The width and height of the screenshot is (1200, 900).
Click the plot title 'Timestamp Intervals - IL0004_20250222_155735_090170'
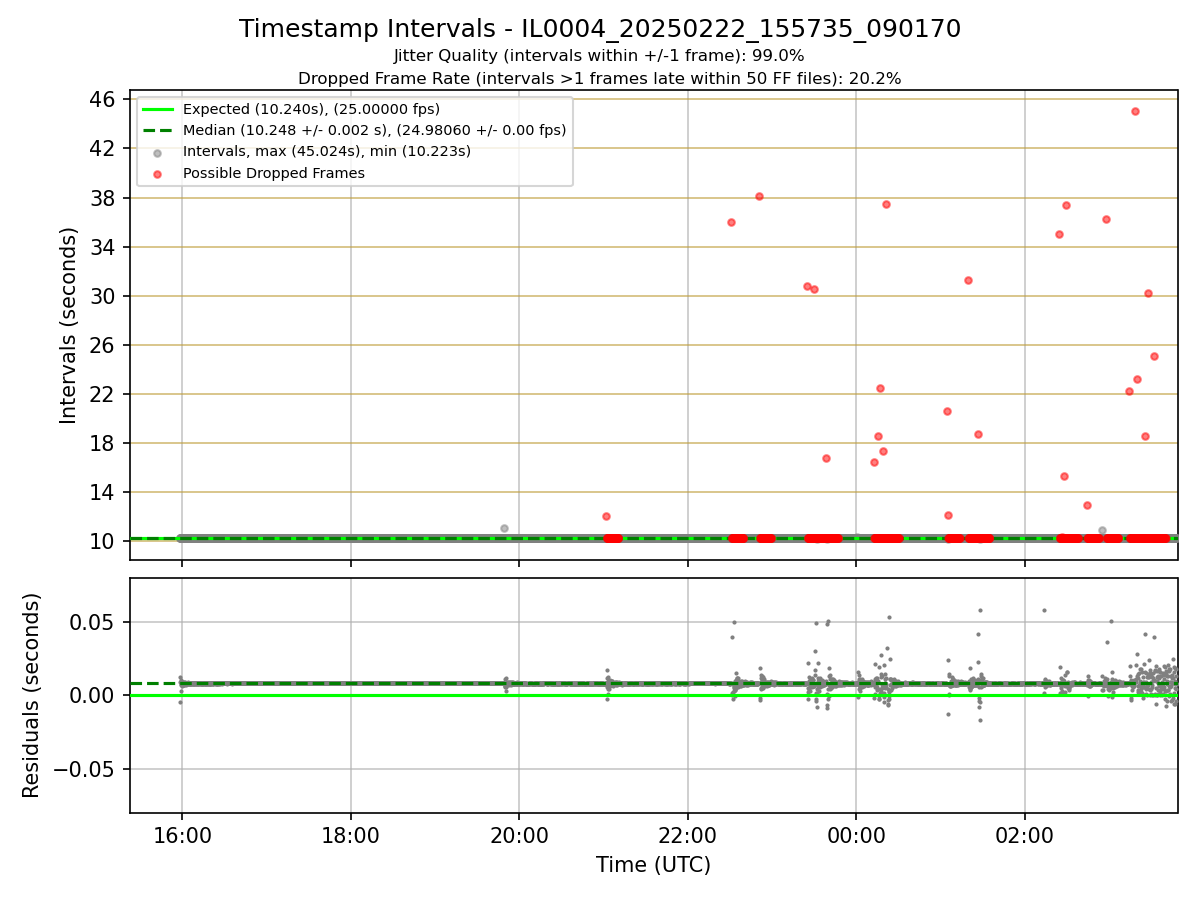(600, 29)
